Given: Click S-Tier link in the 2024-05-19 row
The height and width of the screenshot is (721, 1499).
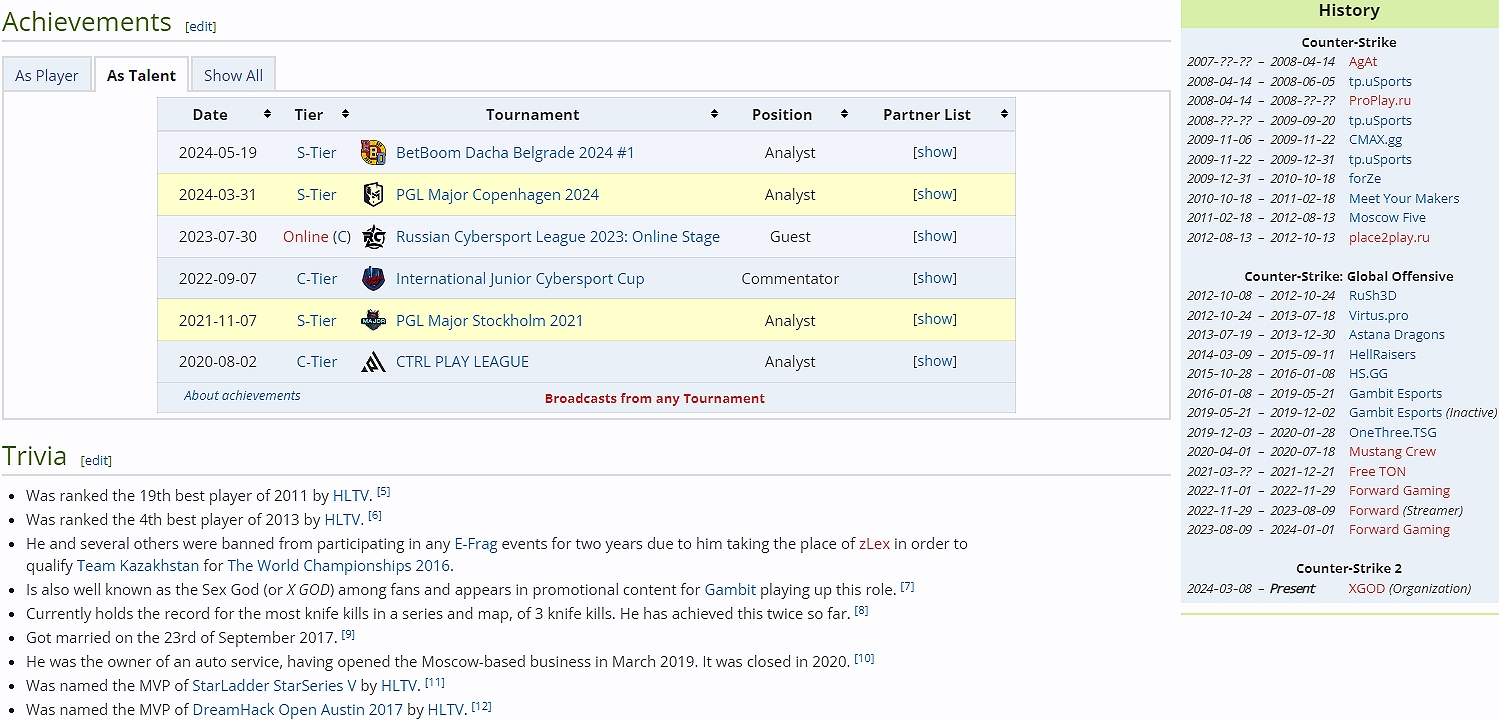Looking at the screenshot, I should [317, 153].
